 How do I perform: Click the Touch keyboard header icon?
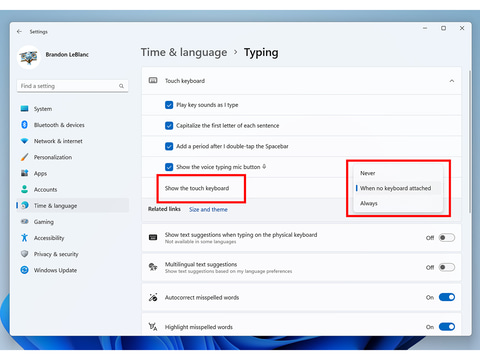click(x=153, y=81)
